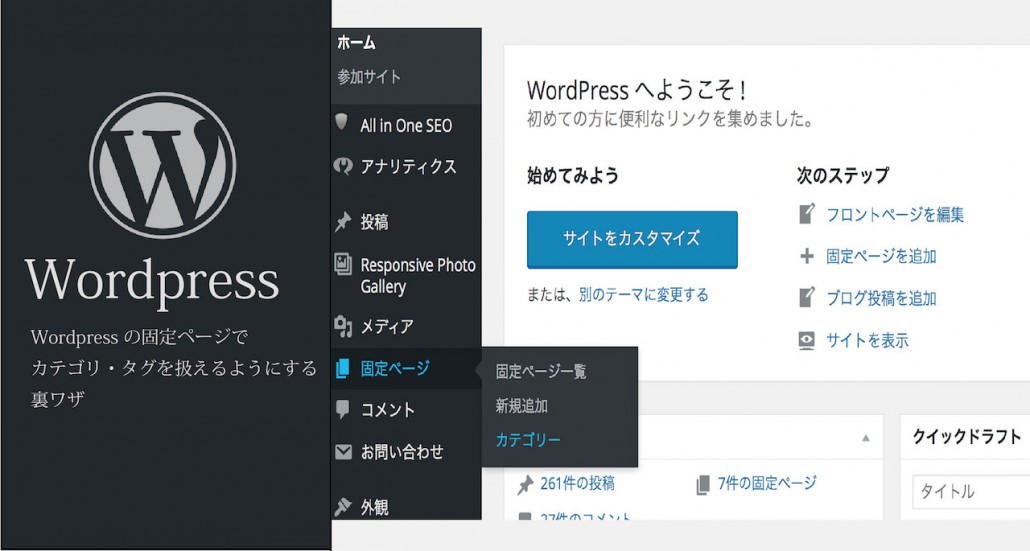Image resolution: width=1030 pixels, height=551 pixels.
Task: Click the 外観 paintbrush icon
Action: point(343,506)
